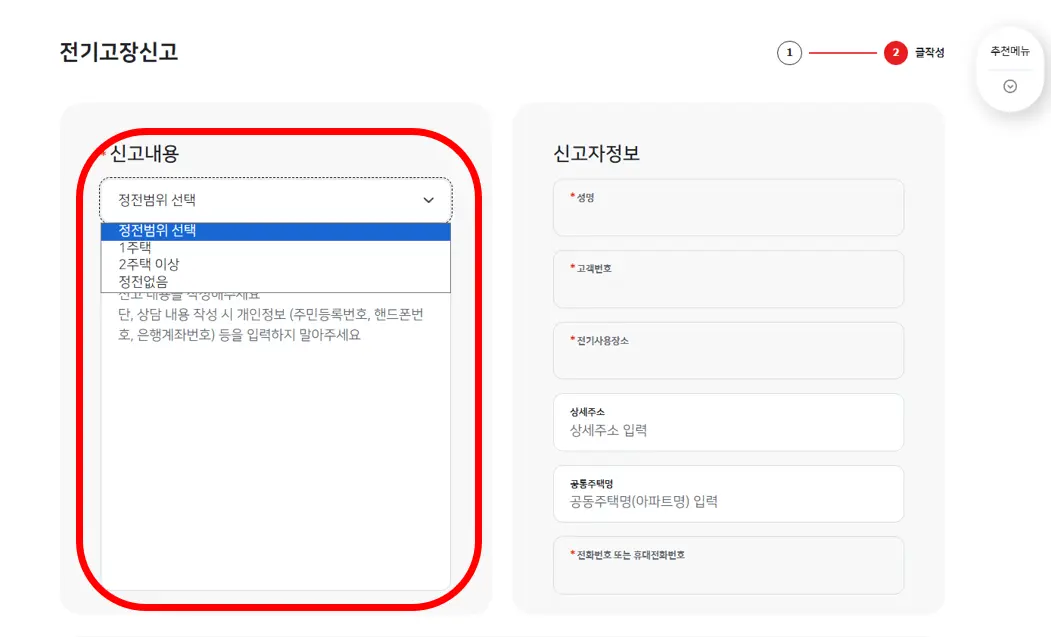The width and height of the screenshot is (1051, 637).
Task: Open the 정전범위 선택 dropdown arrow
Action: click(428, 200)
